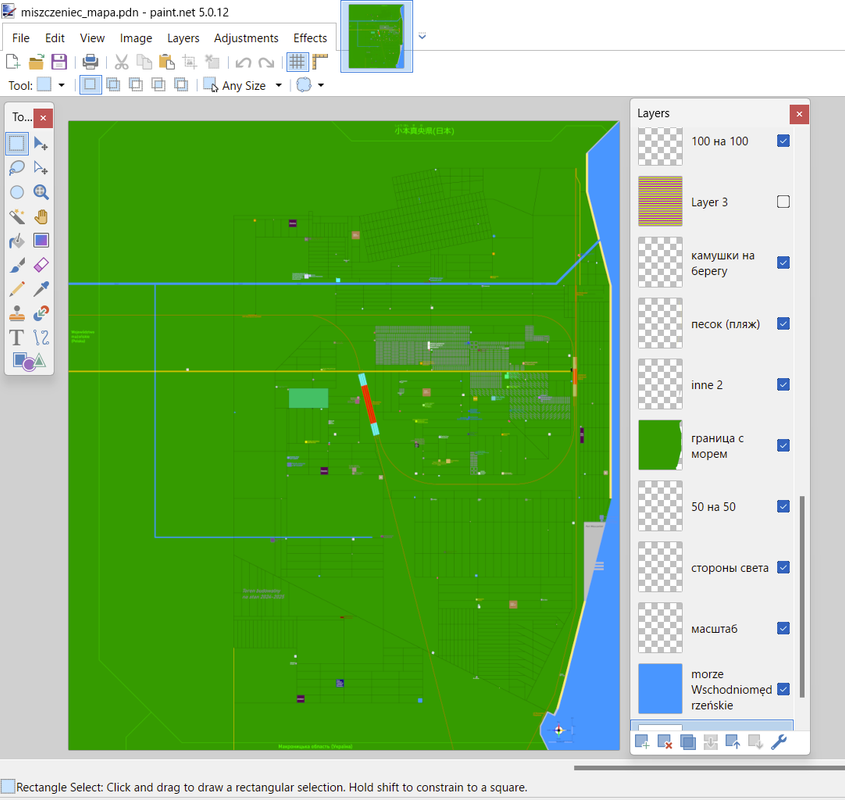The height and width of the screenshot is (800, 845).
Task: Save the image with the floppy disk icon
Action: [59, 62]
